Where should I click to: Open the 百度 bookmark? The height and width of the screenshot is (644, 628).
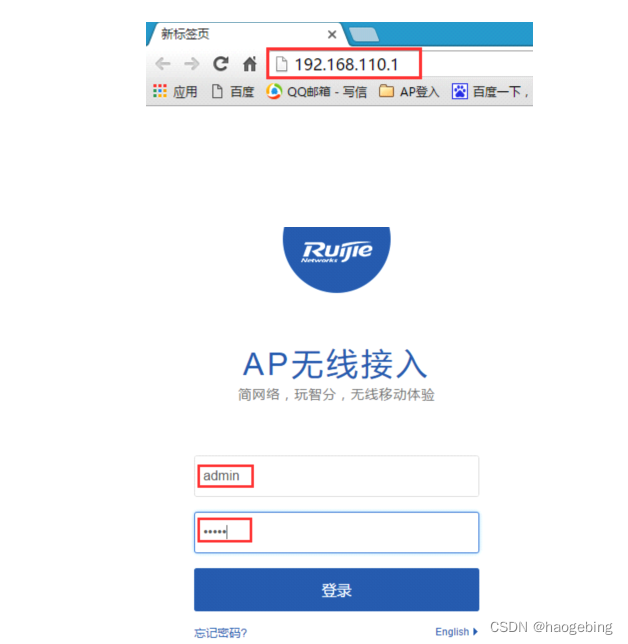(x=233, y=91)
